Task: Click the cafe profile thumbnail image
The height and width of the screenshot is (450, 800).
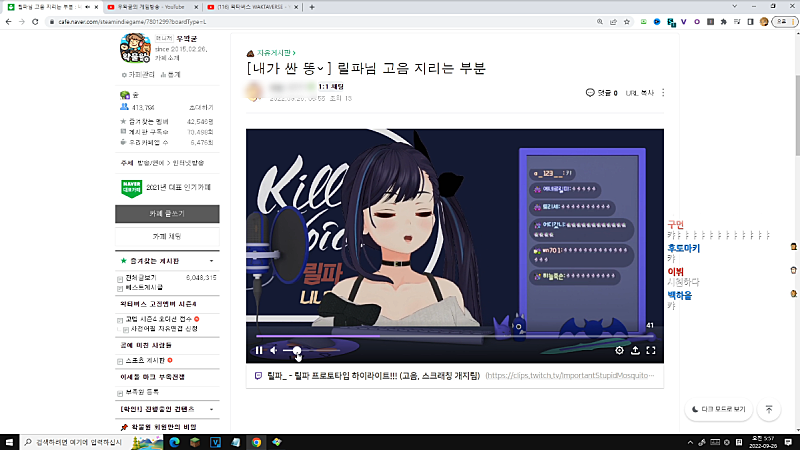Action: [x=135, y=48]
